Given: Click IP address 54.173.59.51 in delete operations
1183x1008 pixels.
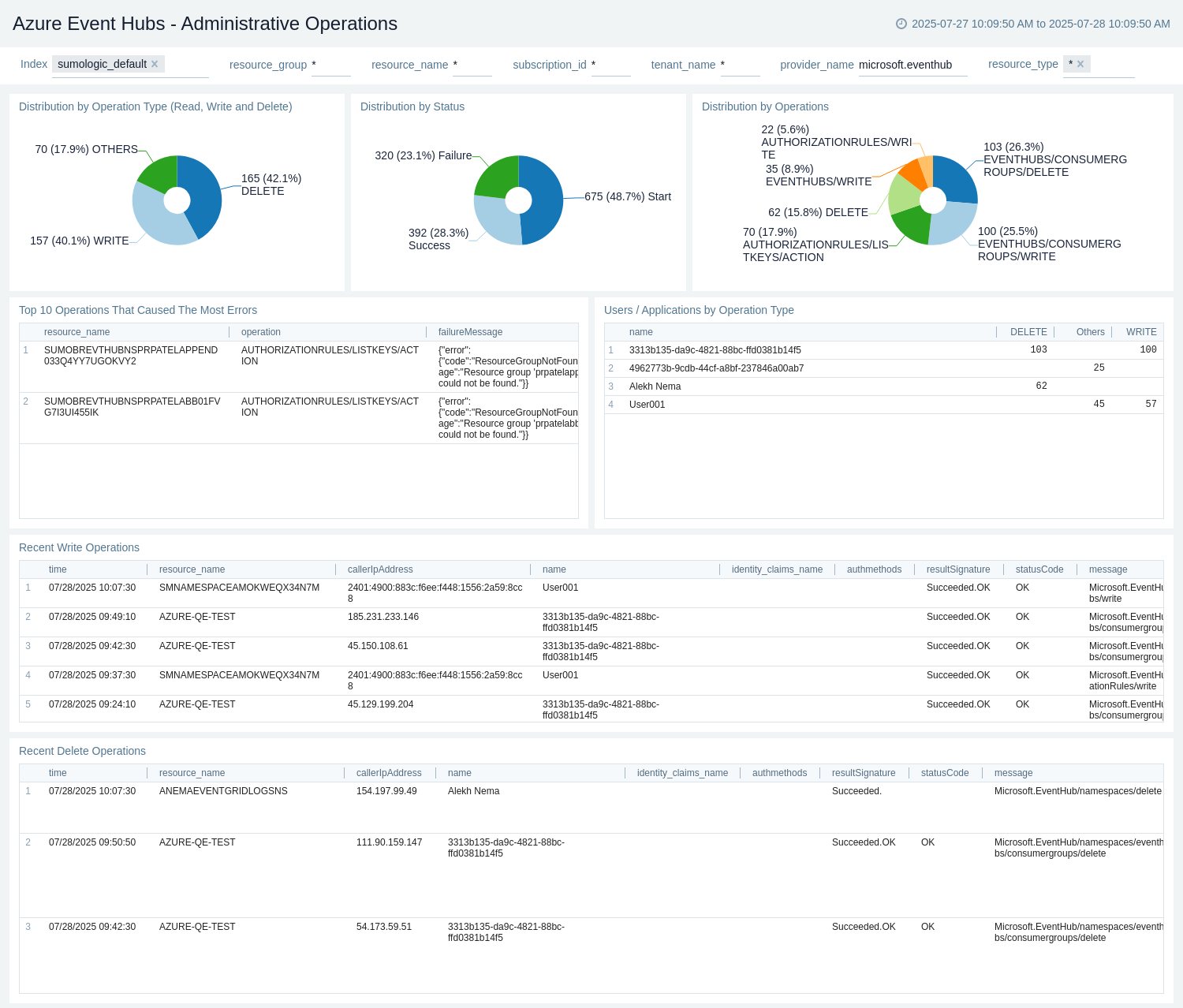Looking at the screenshot, I should point(384,927).
